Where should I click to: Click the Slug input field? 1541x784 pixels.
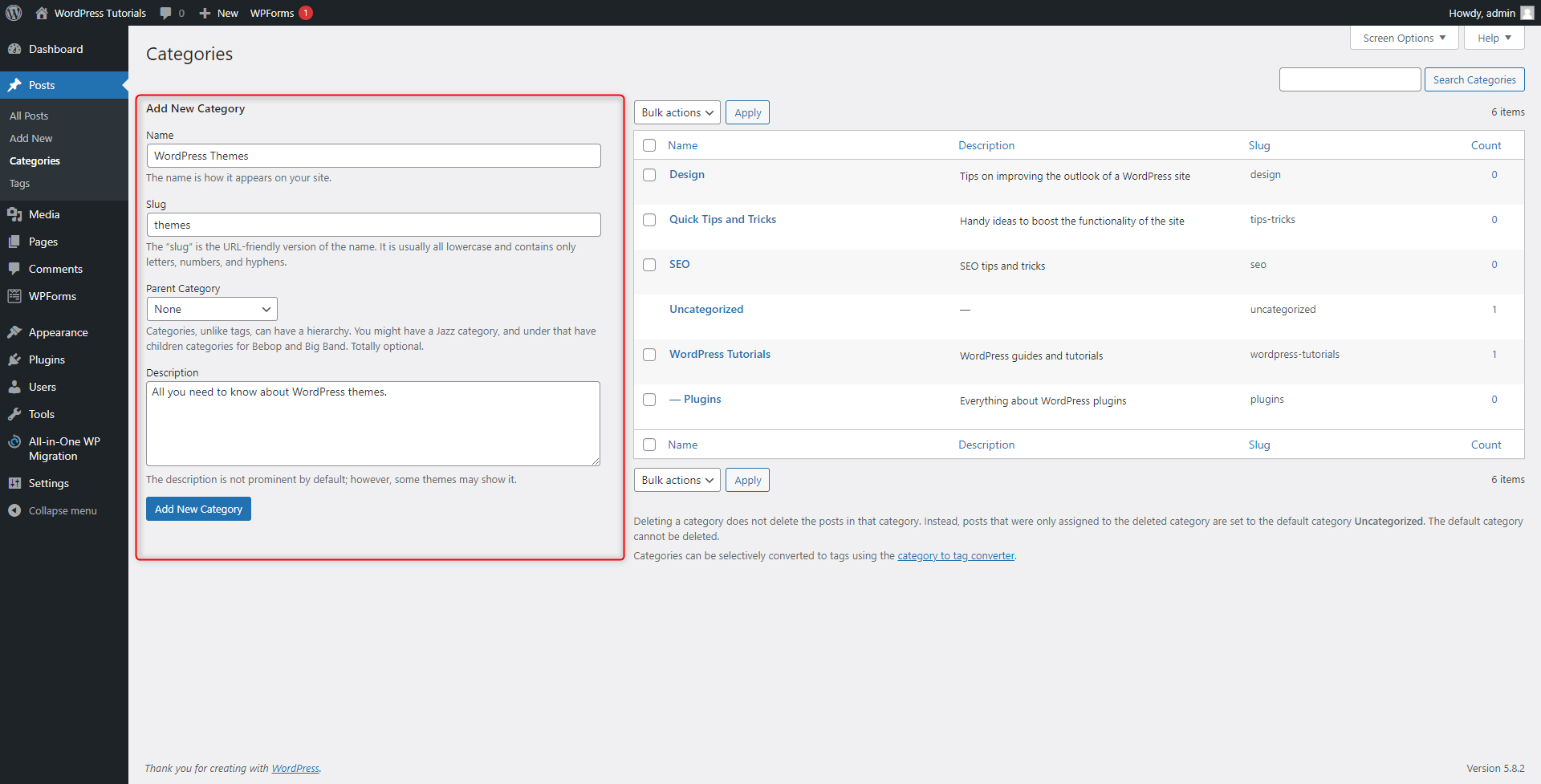tap(374, 225)
